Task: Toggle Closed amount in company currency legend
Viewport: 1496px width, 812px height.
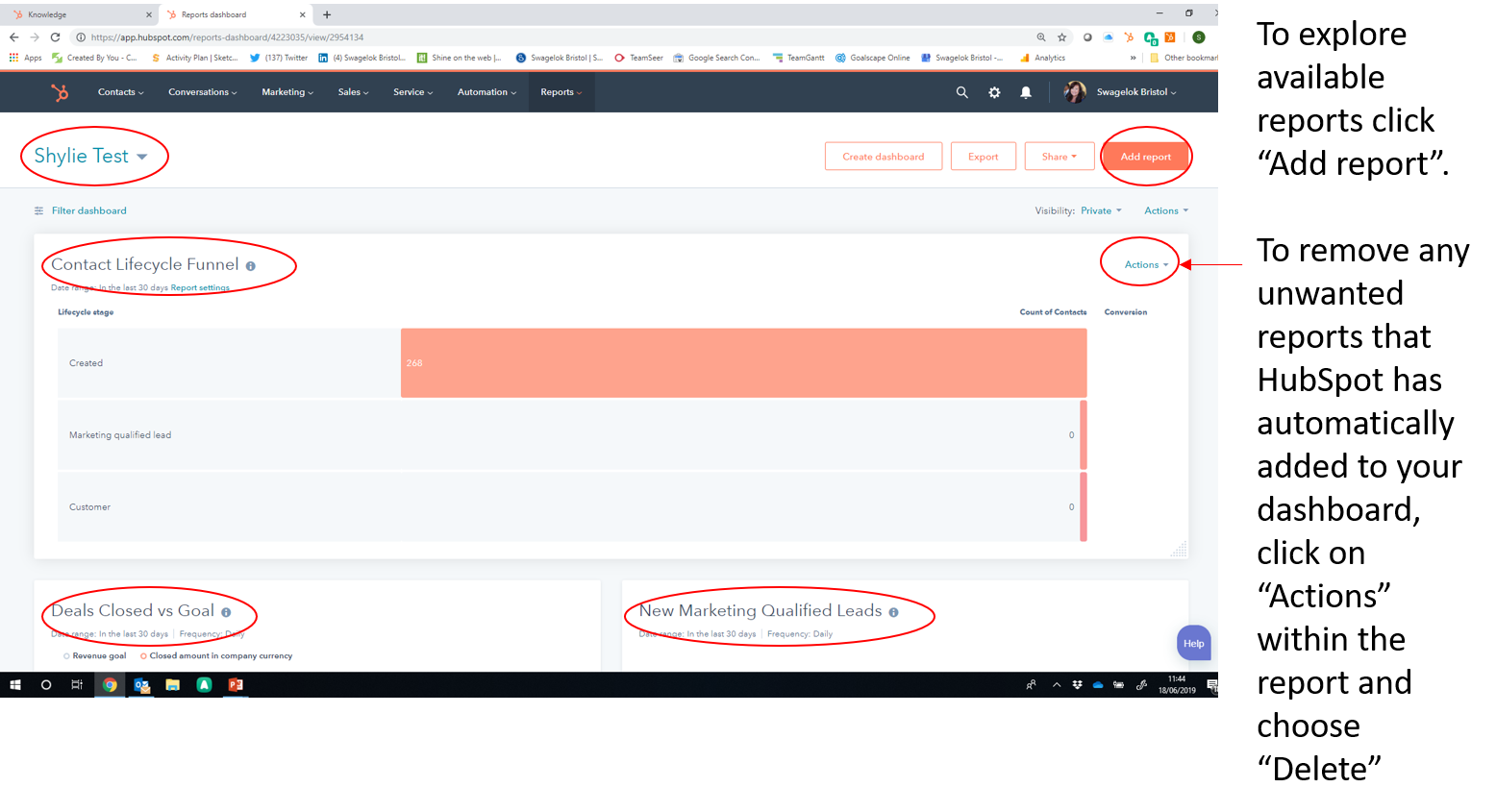Action: tap(216, 656)
